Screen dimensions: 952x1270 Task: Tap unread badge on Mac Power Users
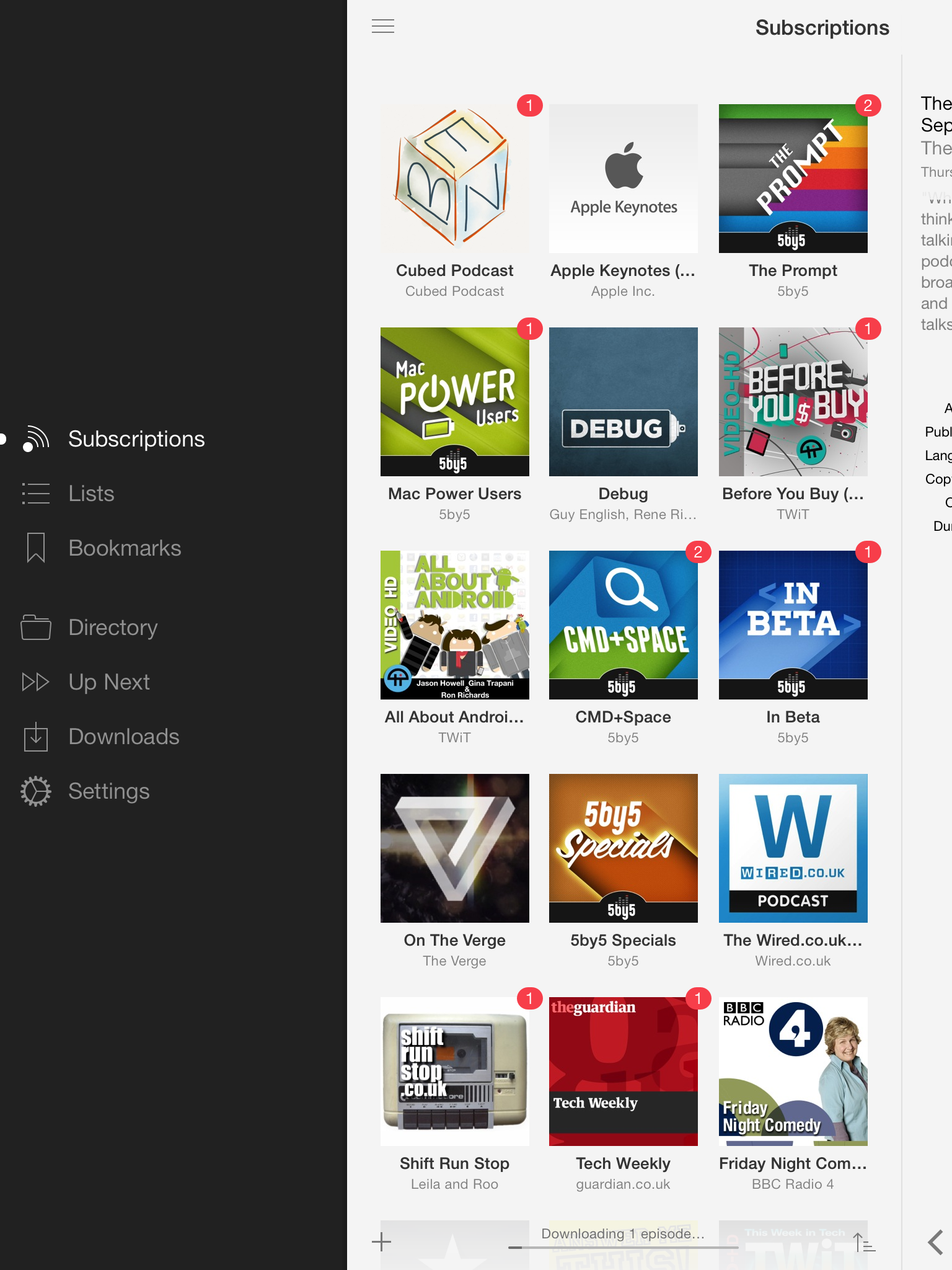click(x=529, y=329)
